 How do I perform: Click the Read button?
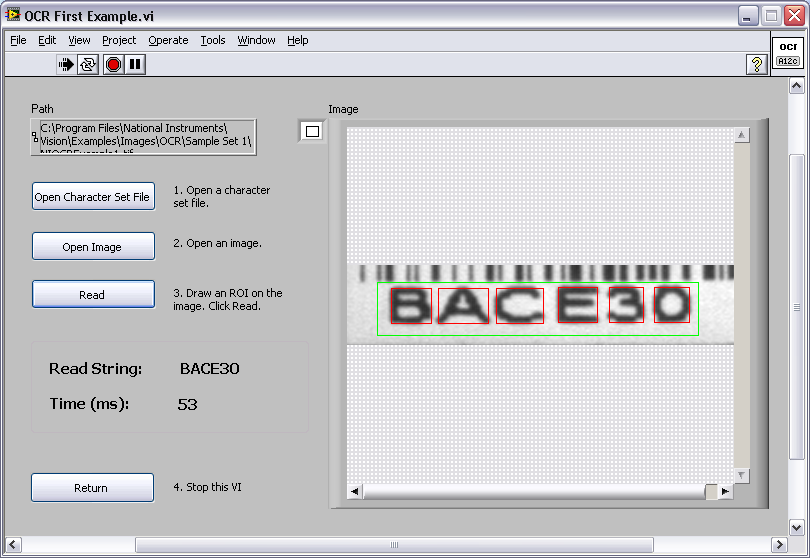93,295
